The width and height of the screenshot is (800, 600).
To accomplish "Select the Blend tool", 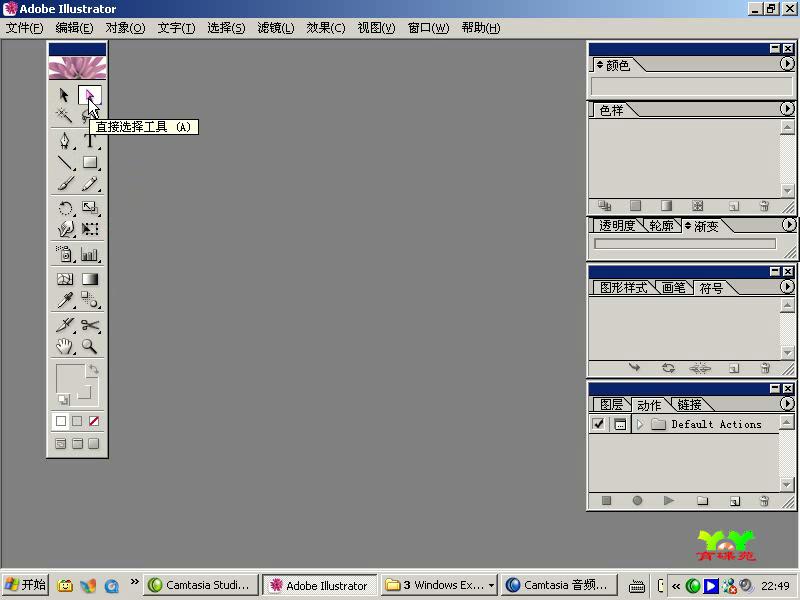I will click(90, 300).
